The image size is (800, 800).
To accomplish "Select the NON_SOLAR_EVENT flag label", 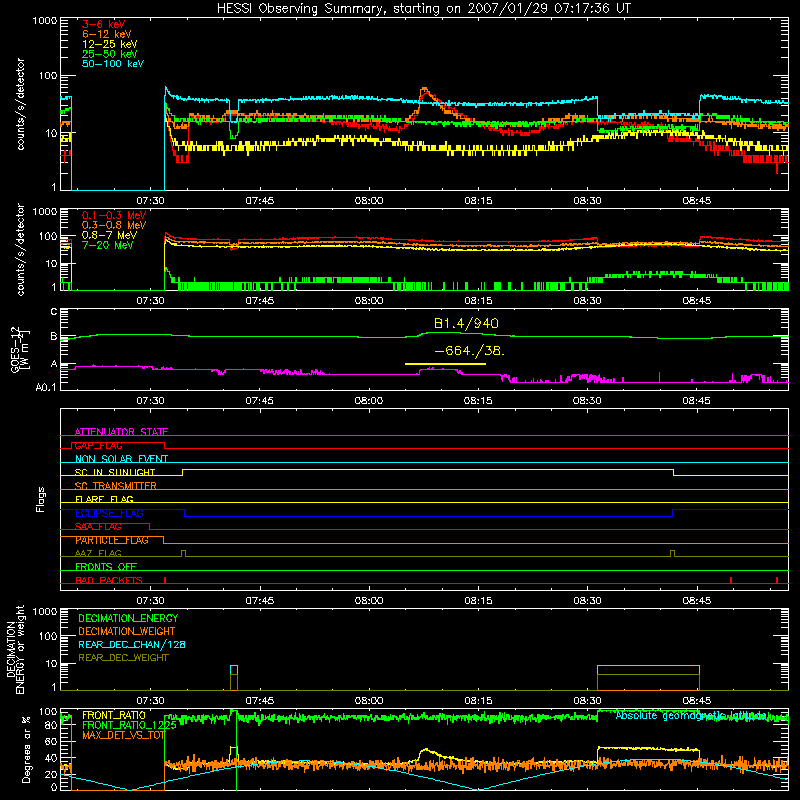I will click(121, 459).
